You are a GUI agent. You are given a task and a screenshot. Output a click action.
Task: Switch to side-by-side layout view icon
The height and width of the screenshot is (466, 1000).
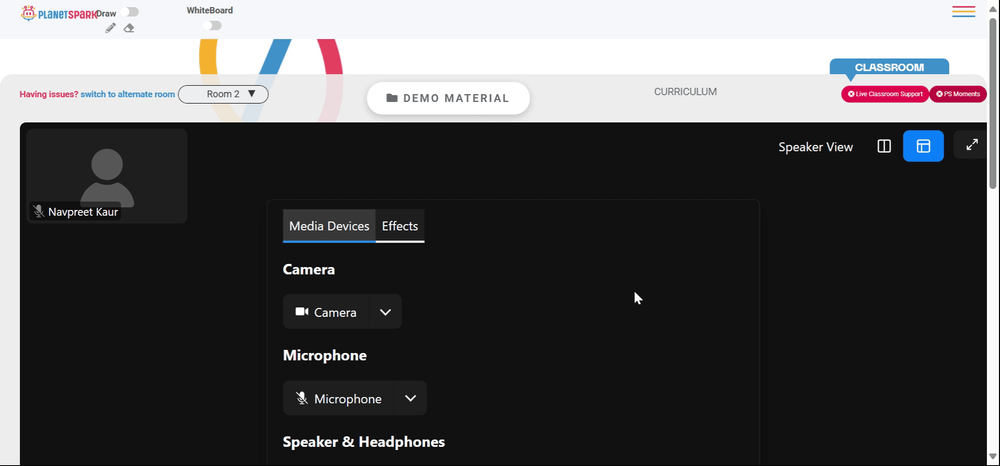point(884,147)
